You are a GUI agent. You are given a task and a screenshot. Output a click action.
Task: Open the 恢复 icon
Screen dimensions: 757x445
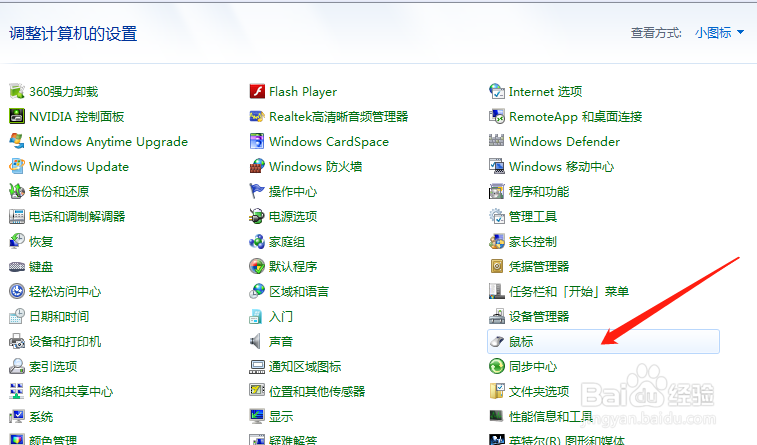click(17, 241)
